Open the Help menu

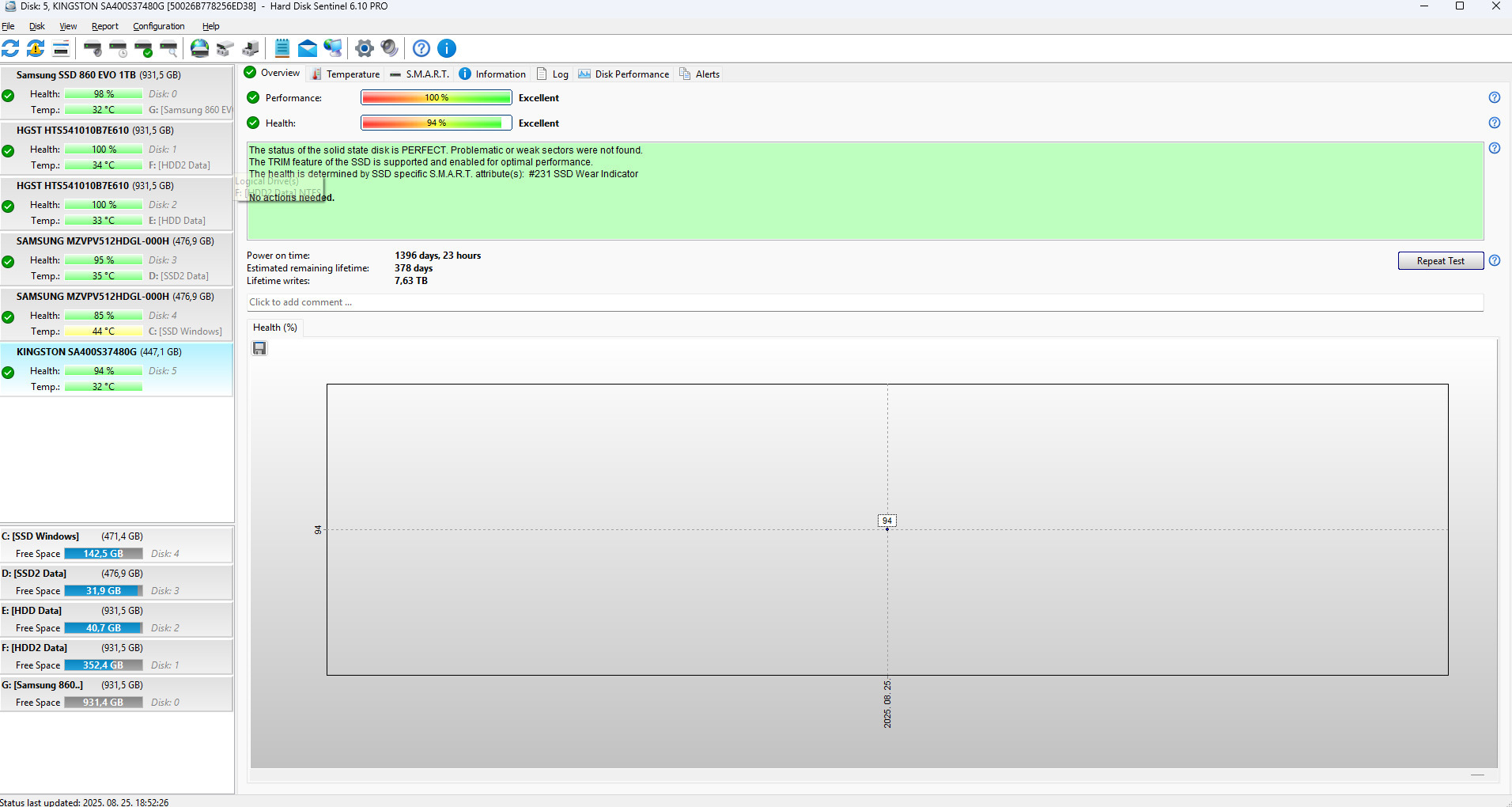211,26
